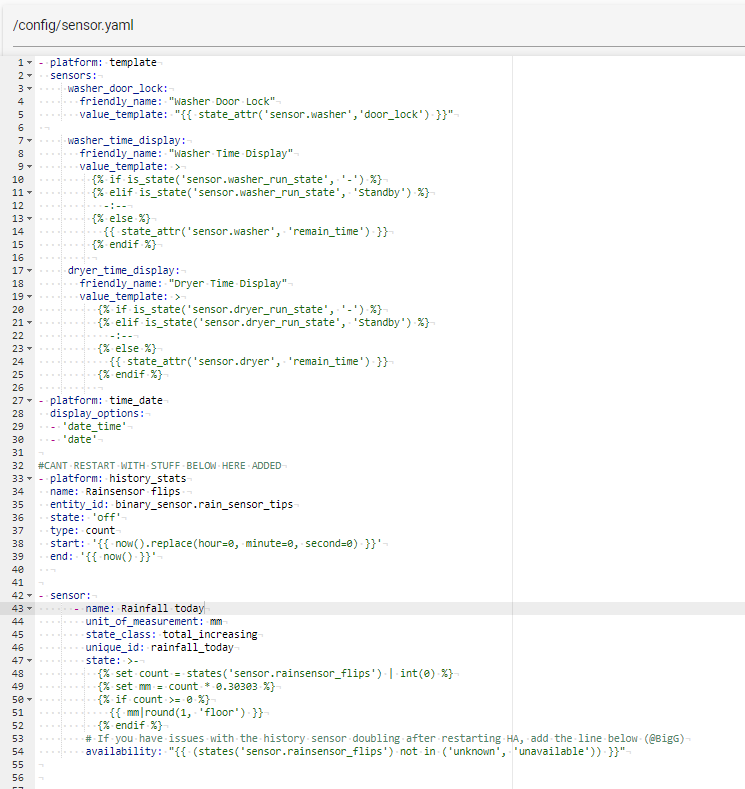Click the 'state_class: total_increasing' line
Viewport: 745px width, 789px height.
(x=171, y=634)
